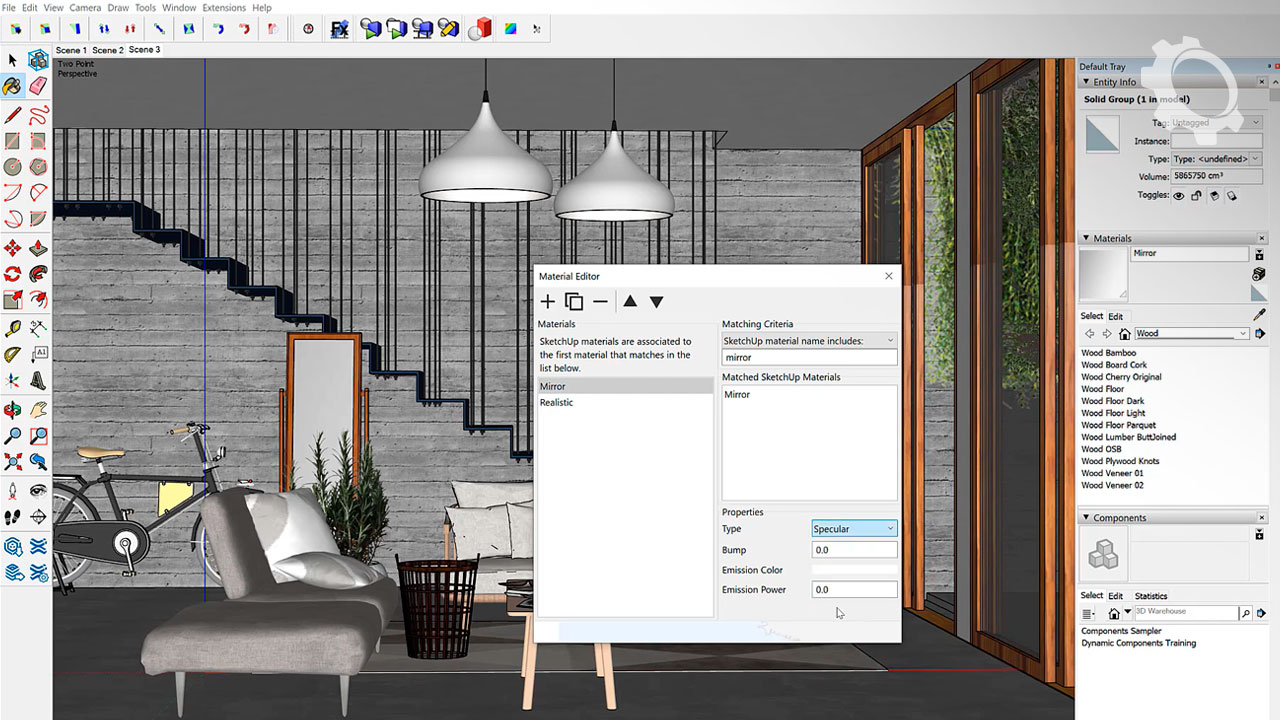Select the Orbit tool
1280x720 pixels.
(x=13, y=409)
